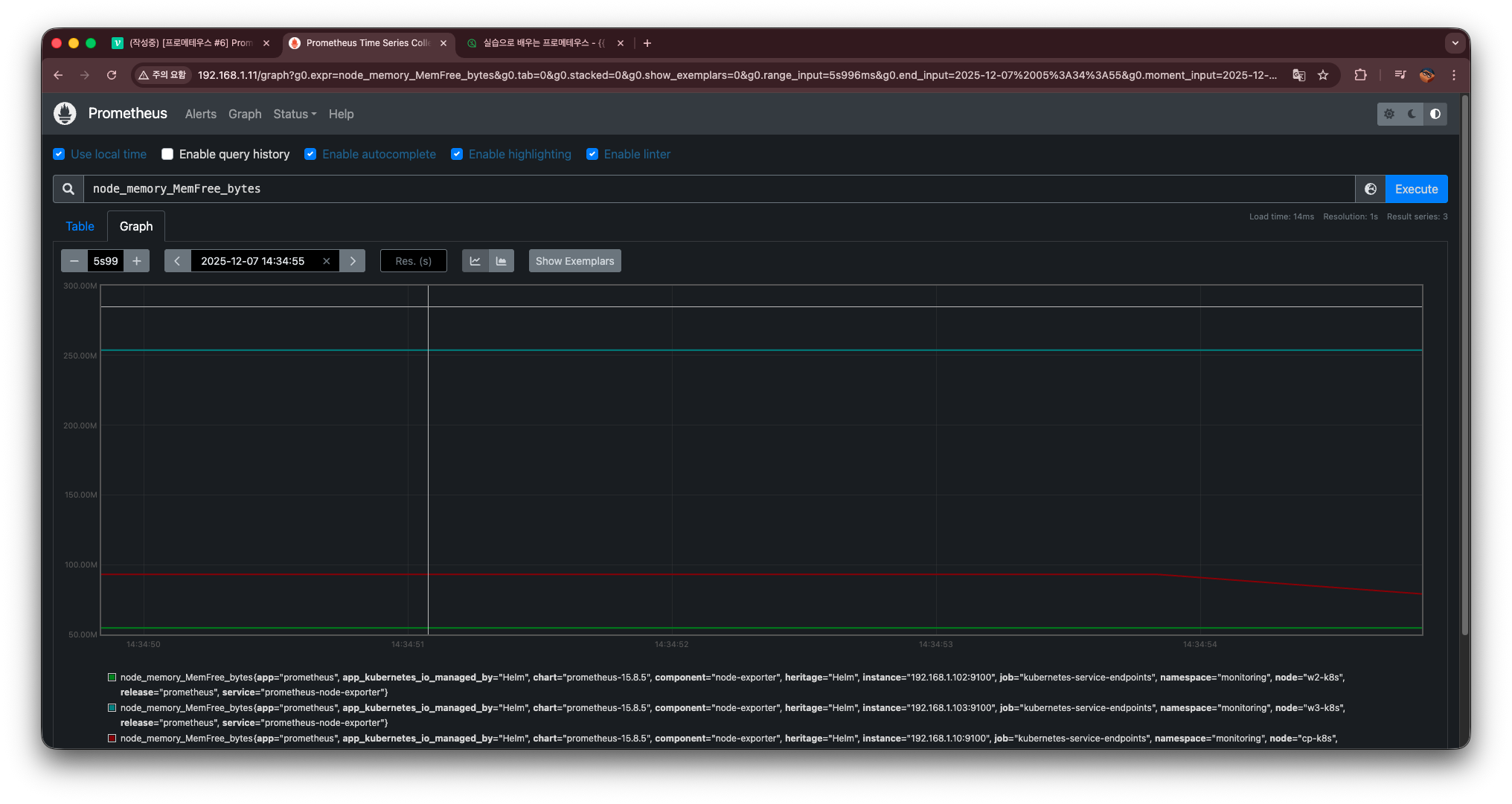
Task: Switch to unstacked line graph mode
Action: 475,261
